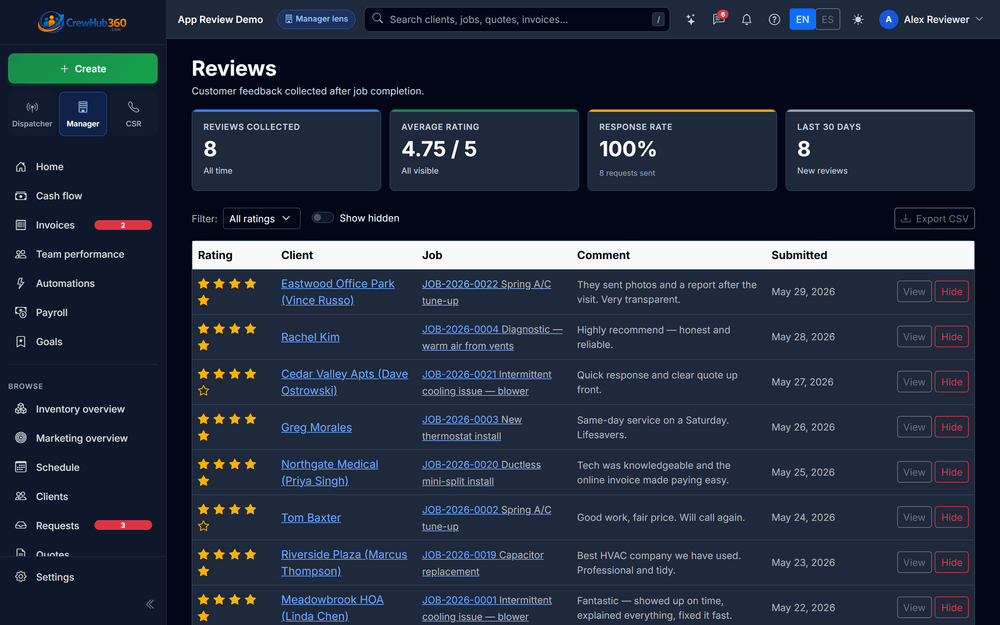Click the CrewHub360 logo
Viewport: 1000px width, 625px height.
point(82,22)
